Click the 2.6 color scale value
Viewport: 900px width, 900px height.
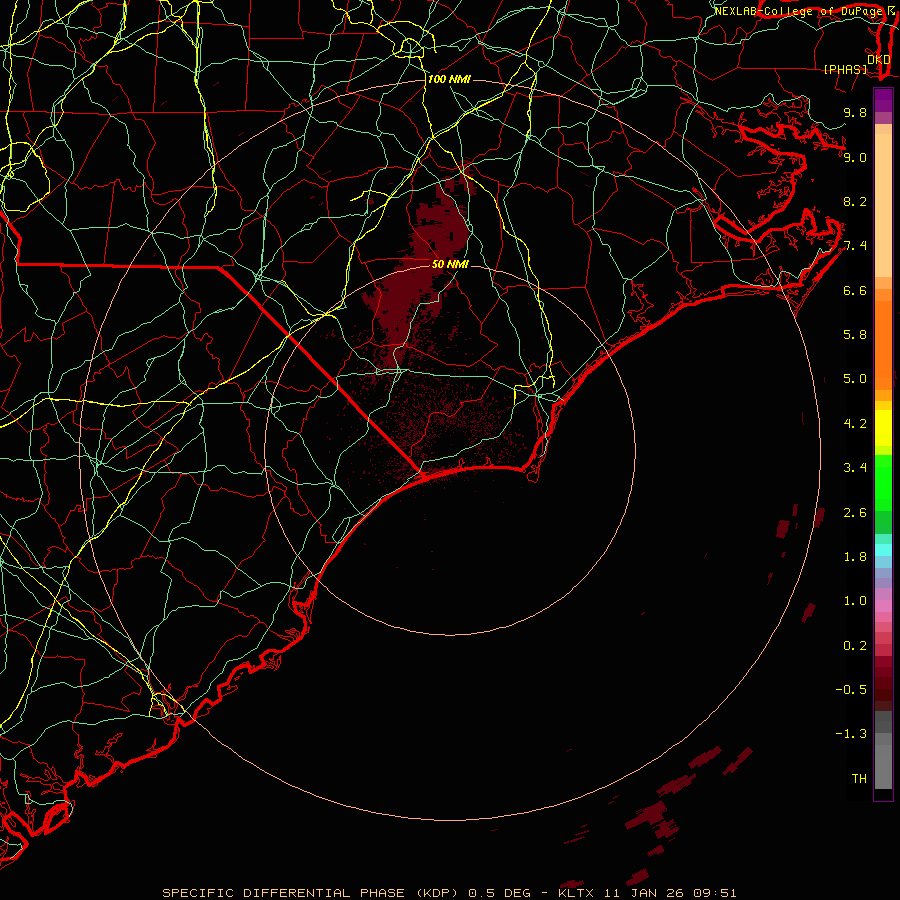coord(855,513)
